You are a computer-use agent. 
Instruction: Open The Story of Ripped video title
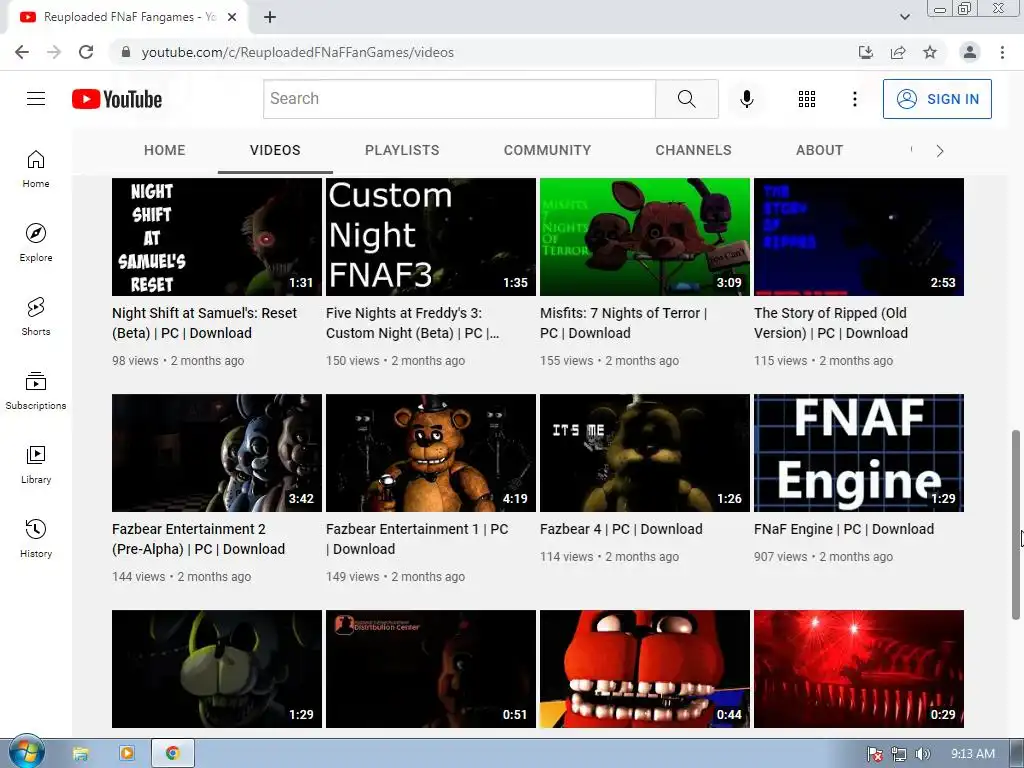[831, 323]
